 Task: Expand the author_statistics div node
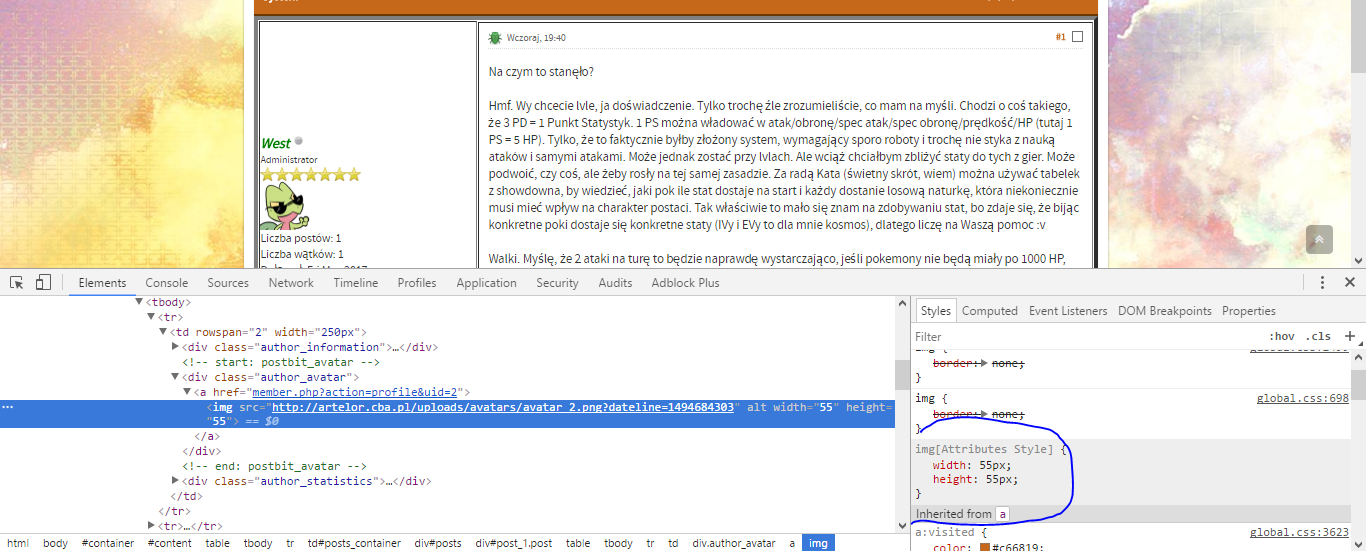(x=177, y=481)
